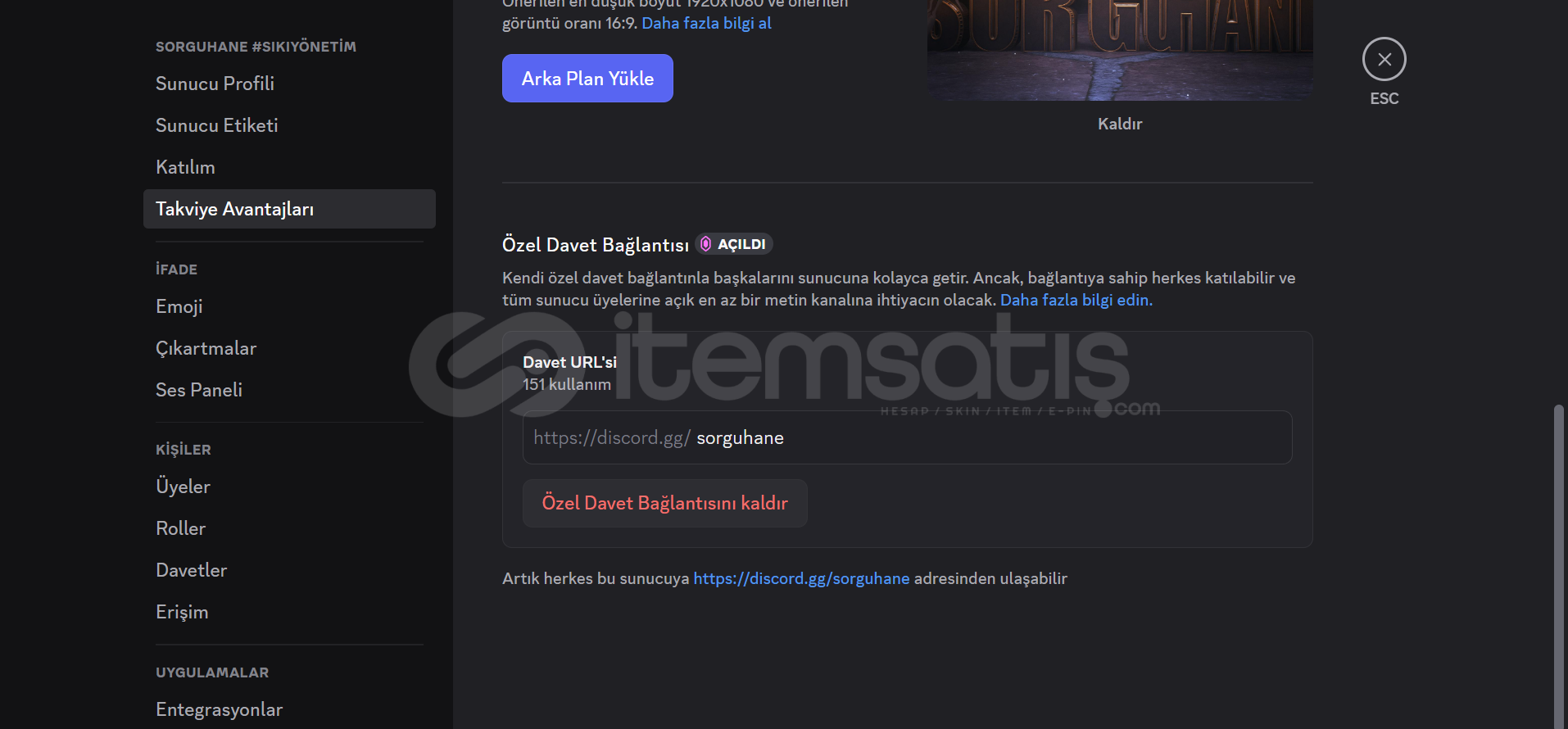Click the vertical scrollbar on the right
The height and width of the screenshot is (729, 1568).
pyautogui.click(x=1558, y=565)
